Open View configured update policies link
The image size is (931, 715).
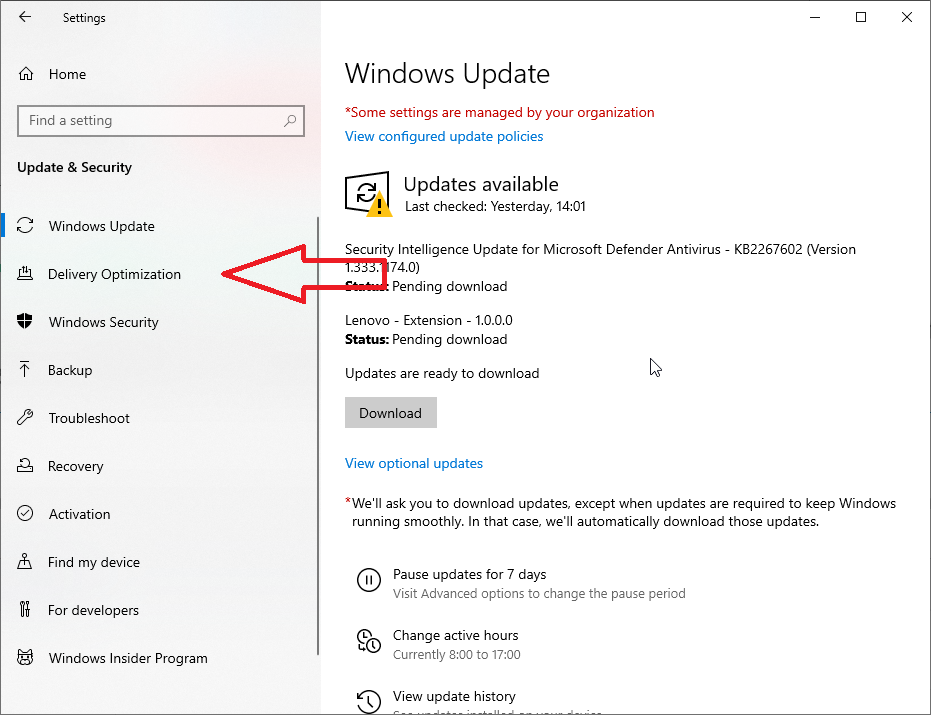tap(444, 136)
